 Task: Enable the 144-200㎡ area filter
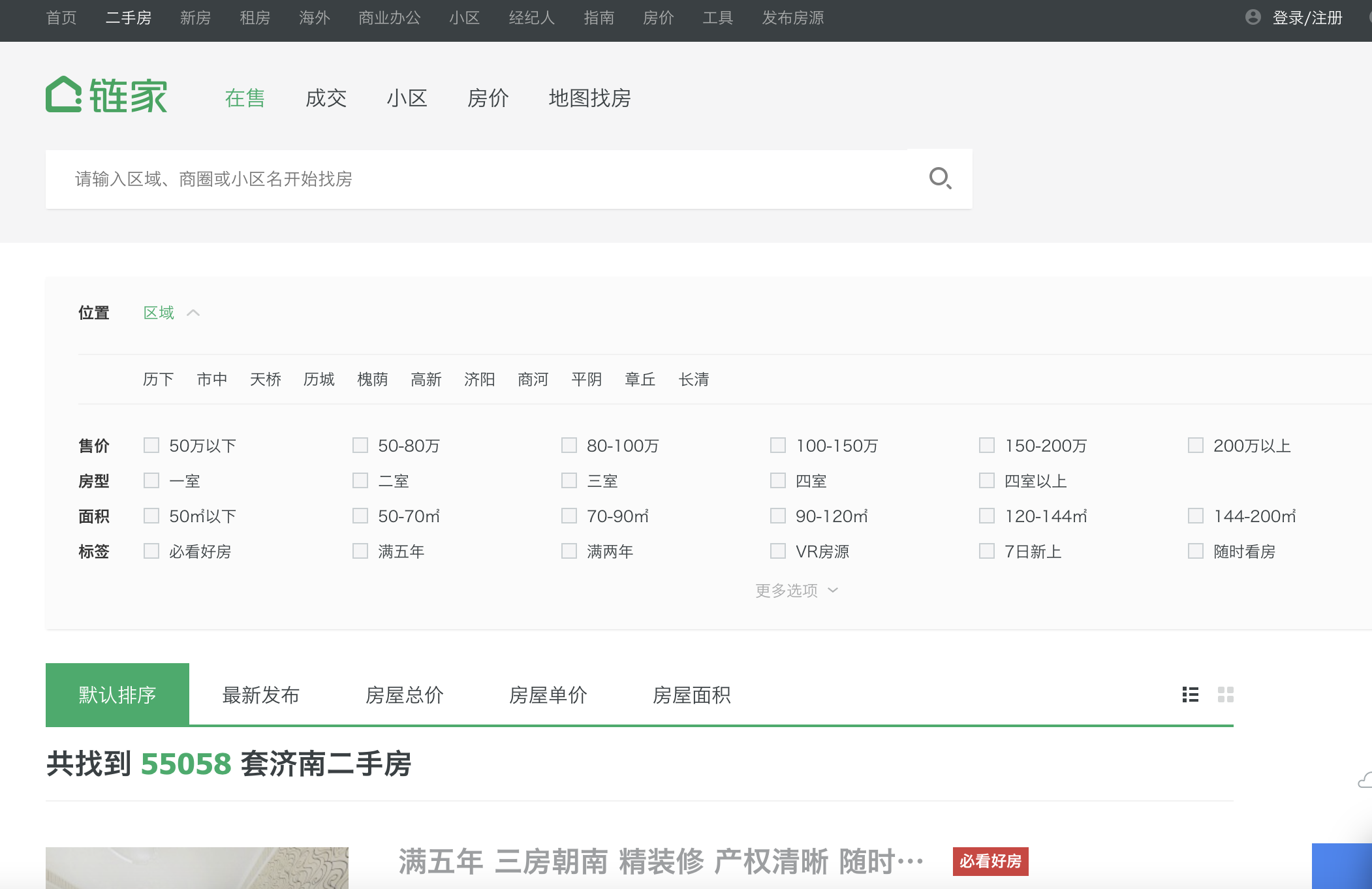(x=1196, y=516)
